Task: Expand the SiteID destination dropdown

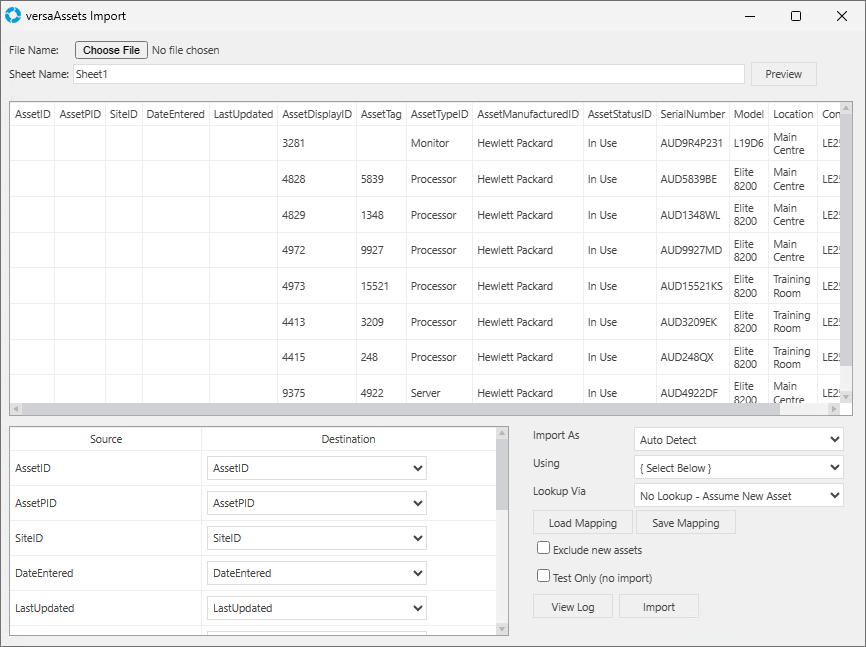Action: click(316, 538)
